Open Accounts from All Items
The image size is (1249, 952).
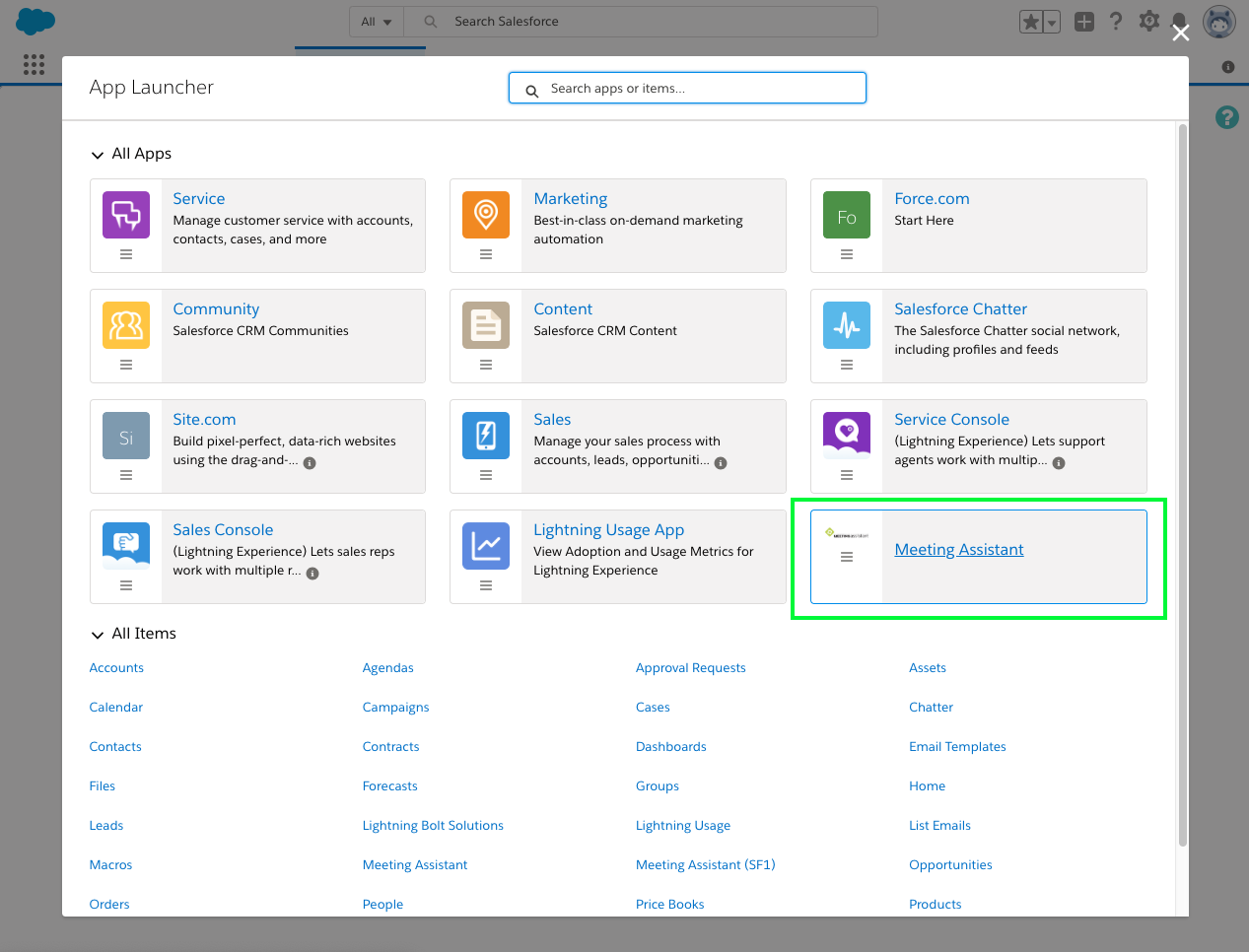point(116,667)
